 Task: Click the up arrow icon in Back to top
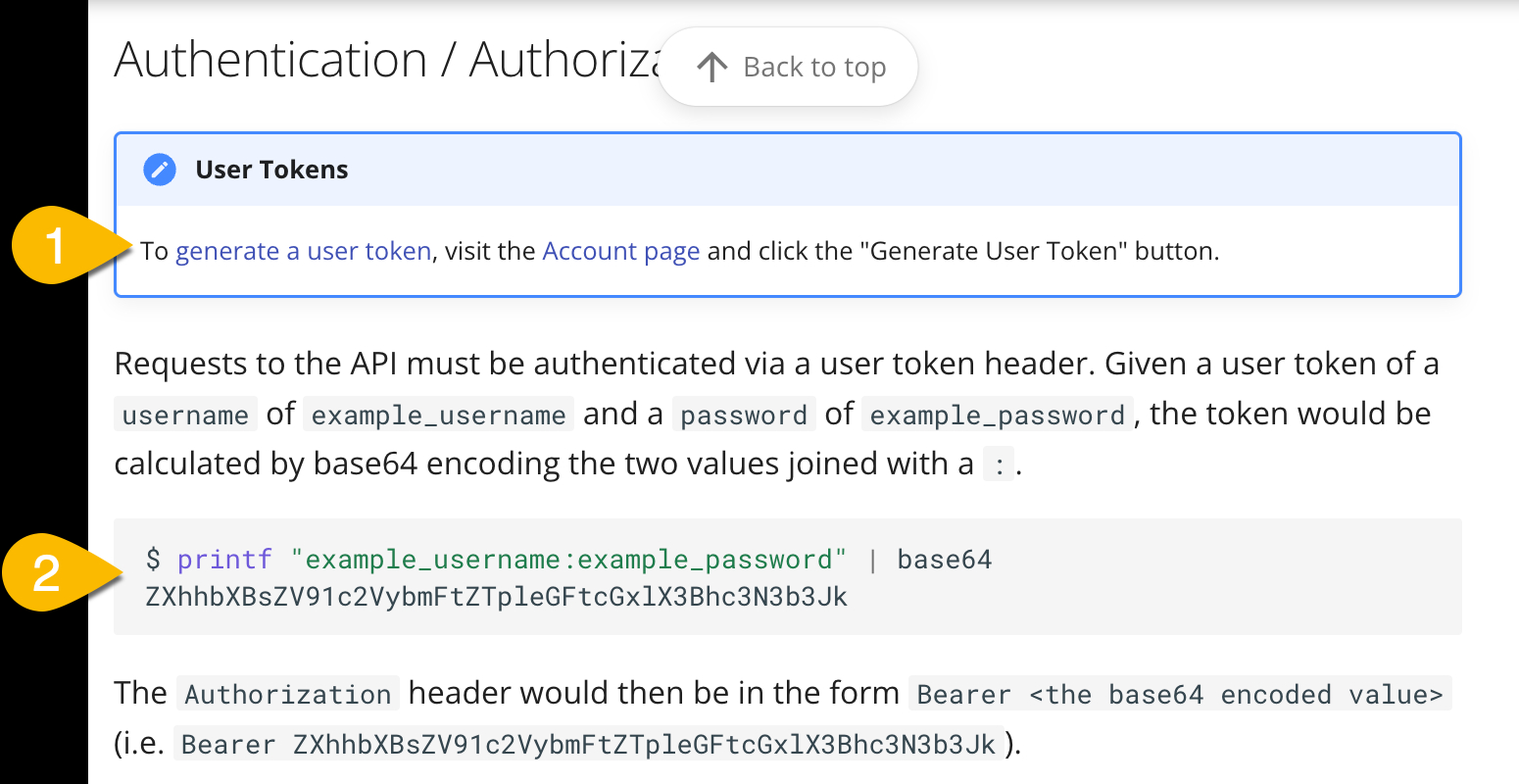[711, 67]
